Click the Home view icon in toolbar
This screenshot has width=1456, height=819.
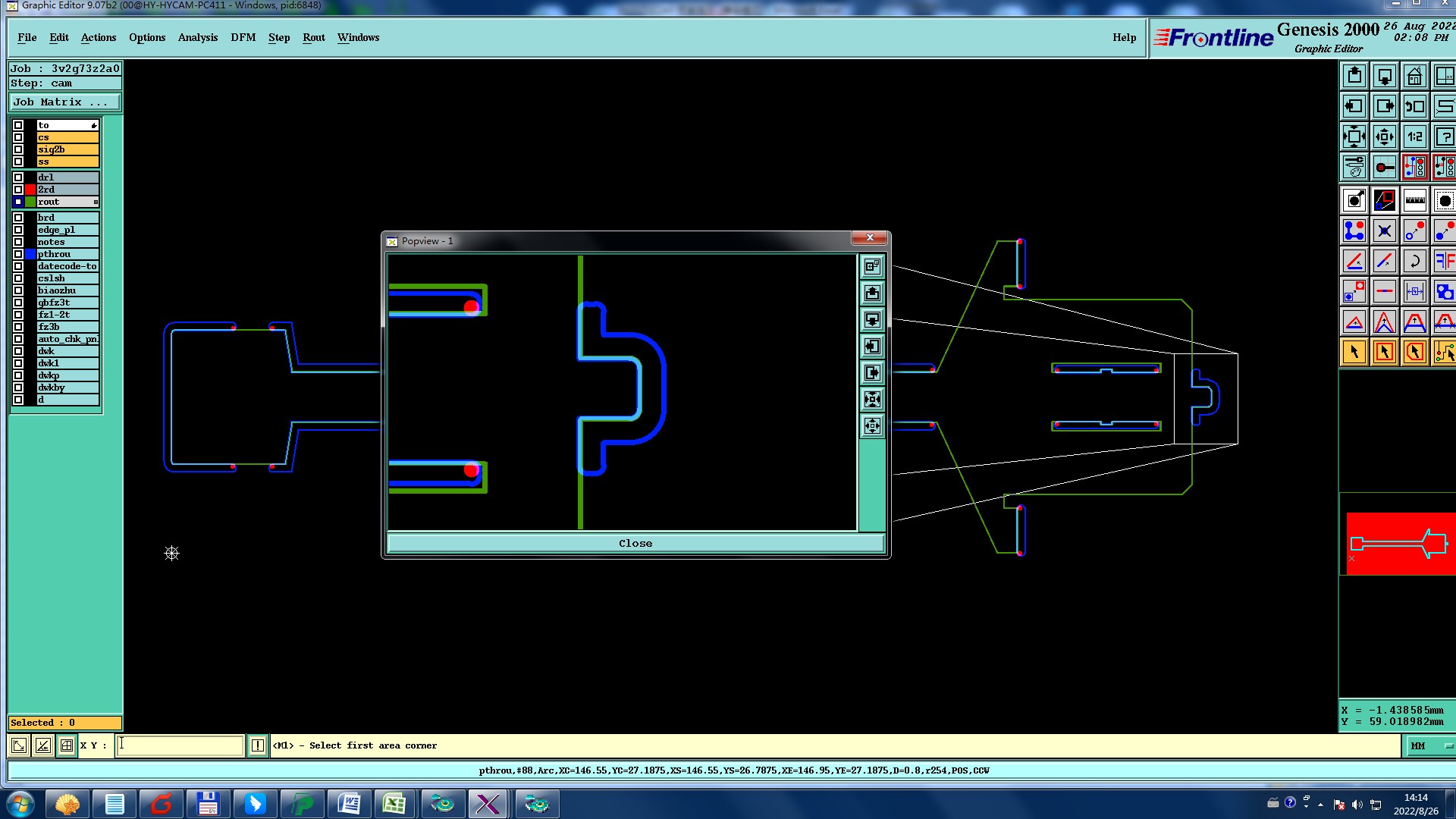[x=1414, y=77]
